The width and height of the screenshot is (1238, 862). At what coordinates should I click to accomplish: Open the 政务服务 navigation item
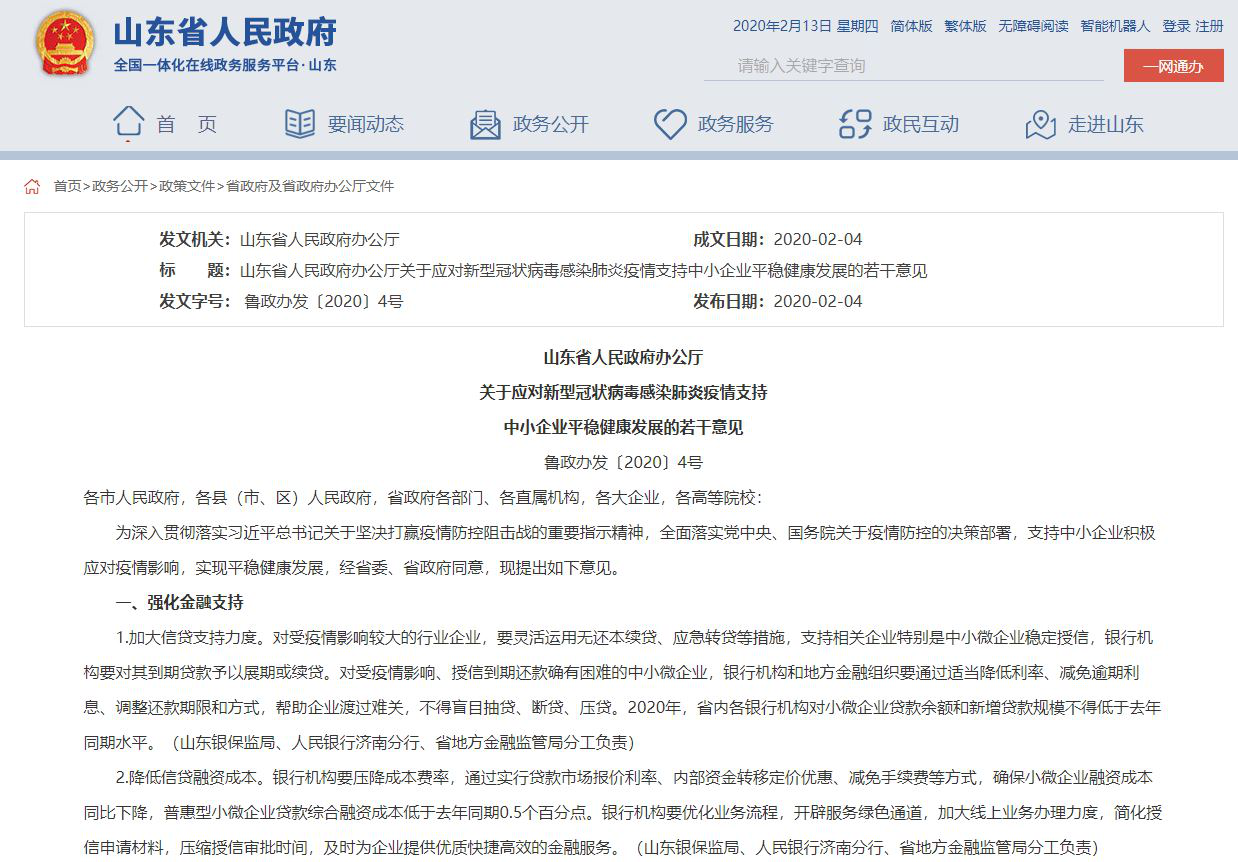click(736, 124)
